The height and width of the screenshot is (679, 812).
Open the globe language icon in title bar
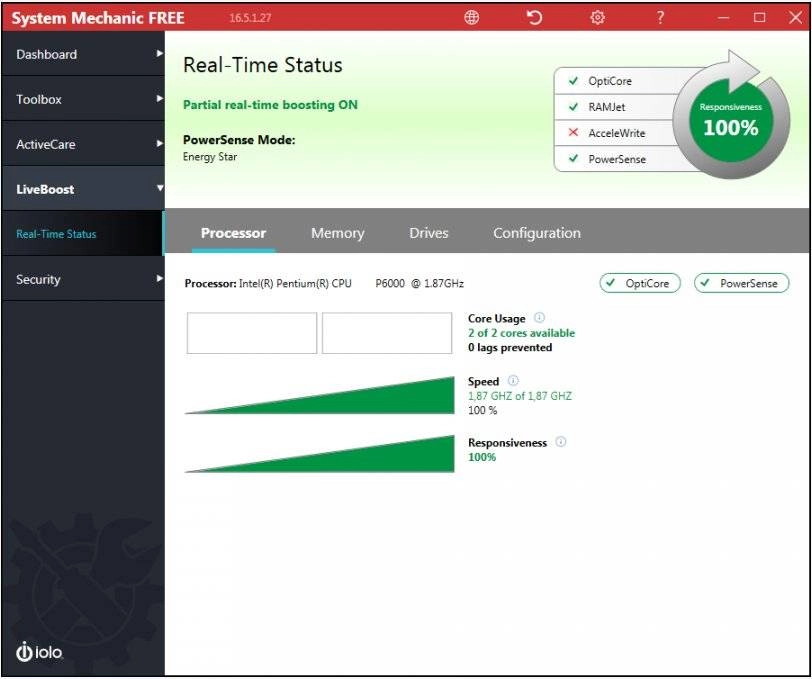pyautogui.click(x=471, y=18)
